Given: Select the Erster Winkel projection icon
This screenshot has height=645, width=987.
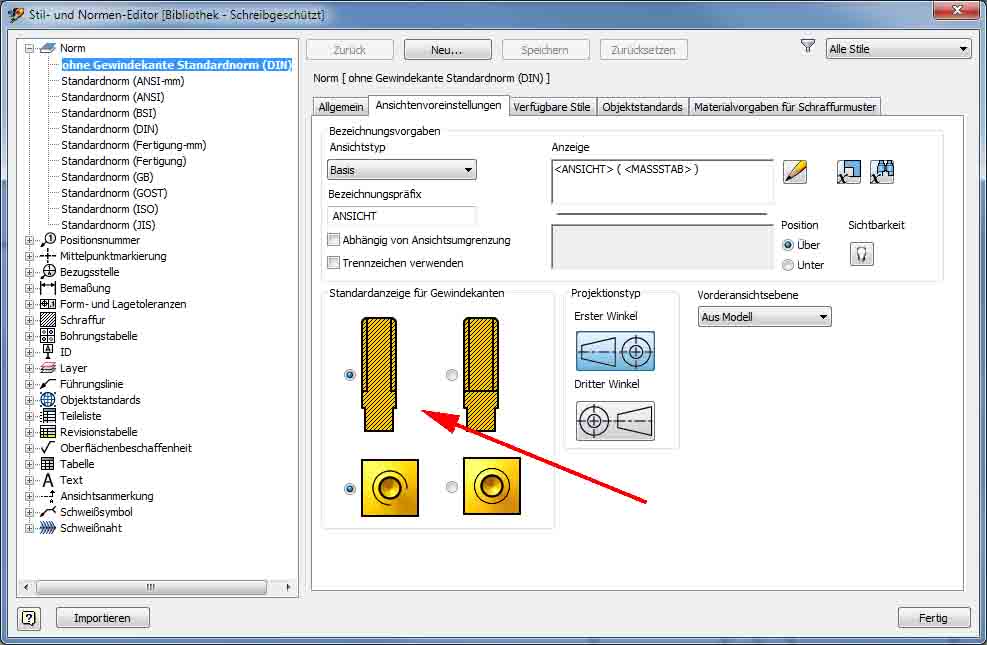Looking at the screenshot, I should pos(615,351).
